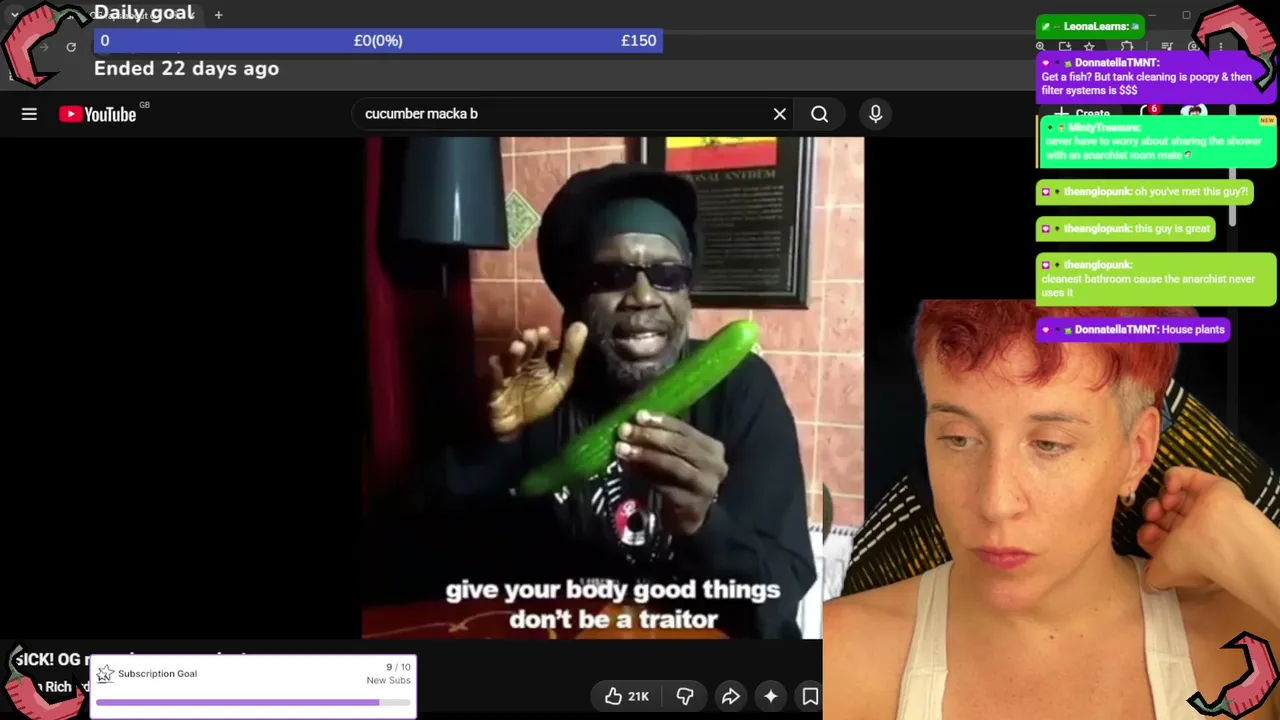This screenshot has height=720, width=1280.
Task: Open the sparkle Ask button under the video
Action: click(771, 696)
